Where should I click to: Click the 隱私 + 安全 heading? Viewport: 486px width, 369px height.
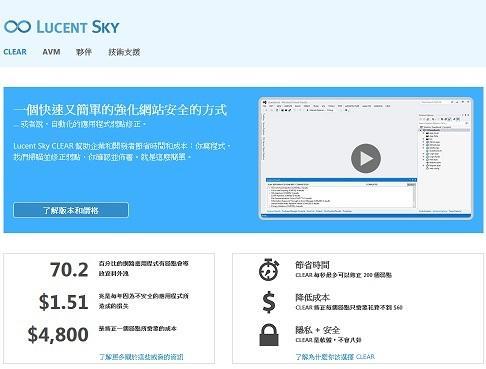coord(317,330)
